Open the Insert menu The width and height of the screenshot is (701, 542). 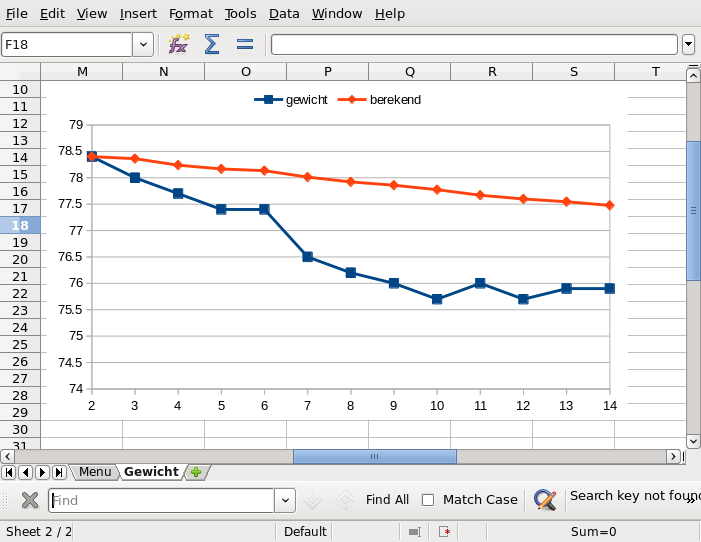click(x=138, y=13)
